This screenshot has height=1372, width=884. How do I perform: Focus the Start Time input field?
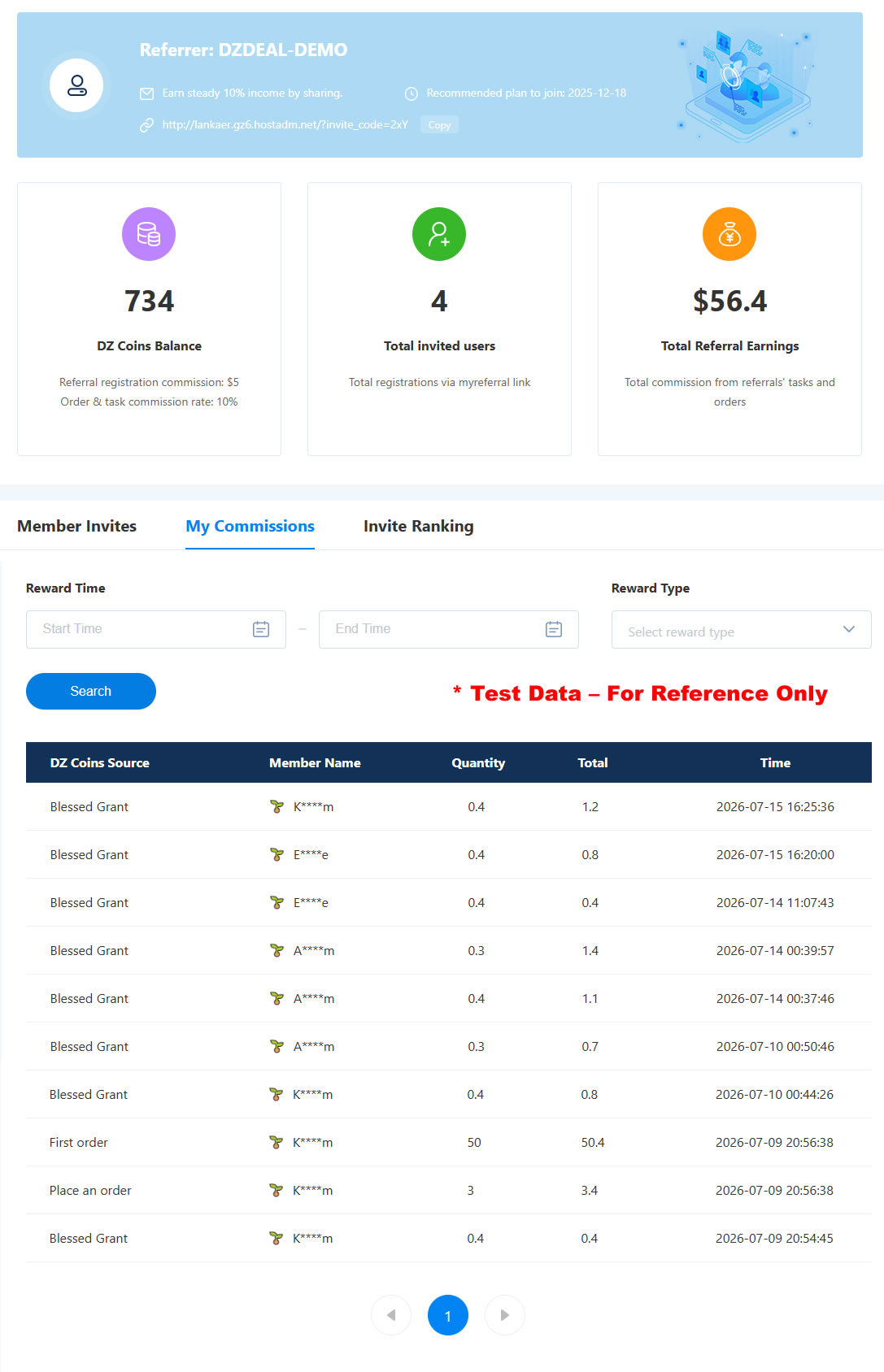click(x=156, y=630)
